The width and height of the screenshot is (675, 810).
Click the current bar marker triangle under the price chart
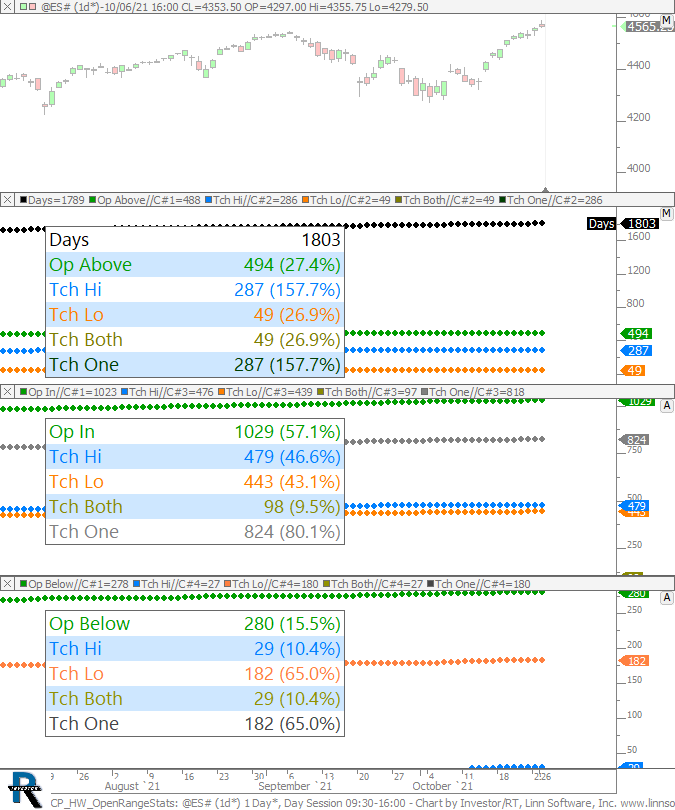tap(545, 189)
